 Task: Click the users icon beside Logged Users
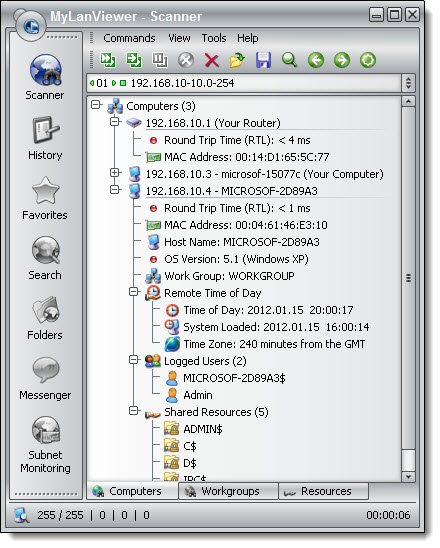[x=153, y=361]
